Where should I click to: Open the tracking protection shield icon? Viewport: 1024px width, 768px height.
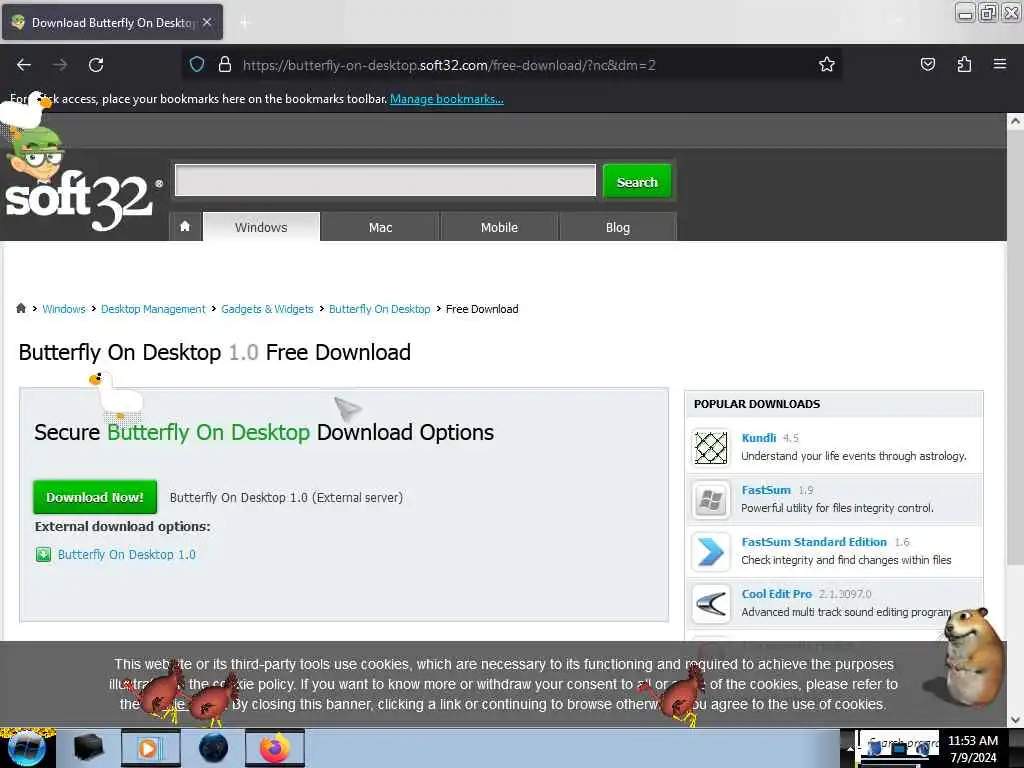pos(197,65)
